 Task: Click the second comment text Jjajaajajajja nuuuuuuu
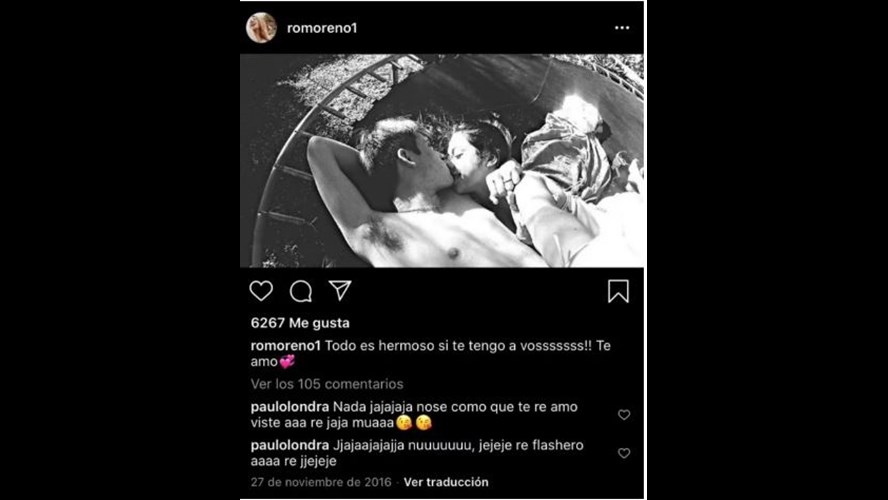click(404, 445)
